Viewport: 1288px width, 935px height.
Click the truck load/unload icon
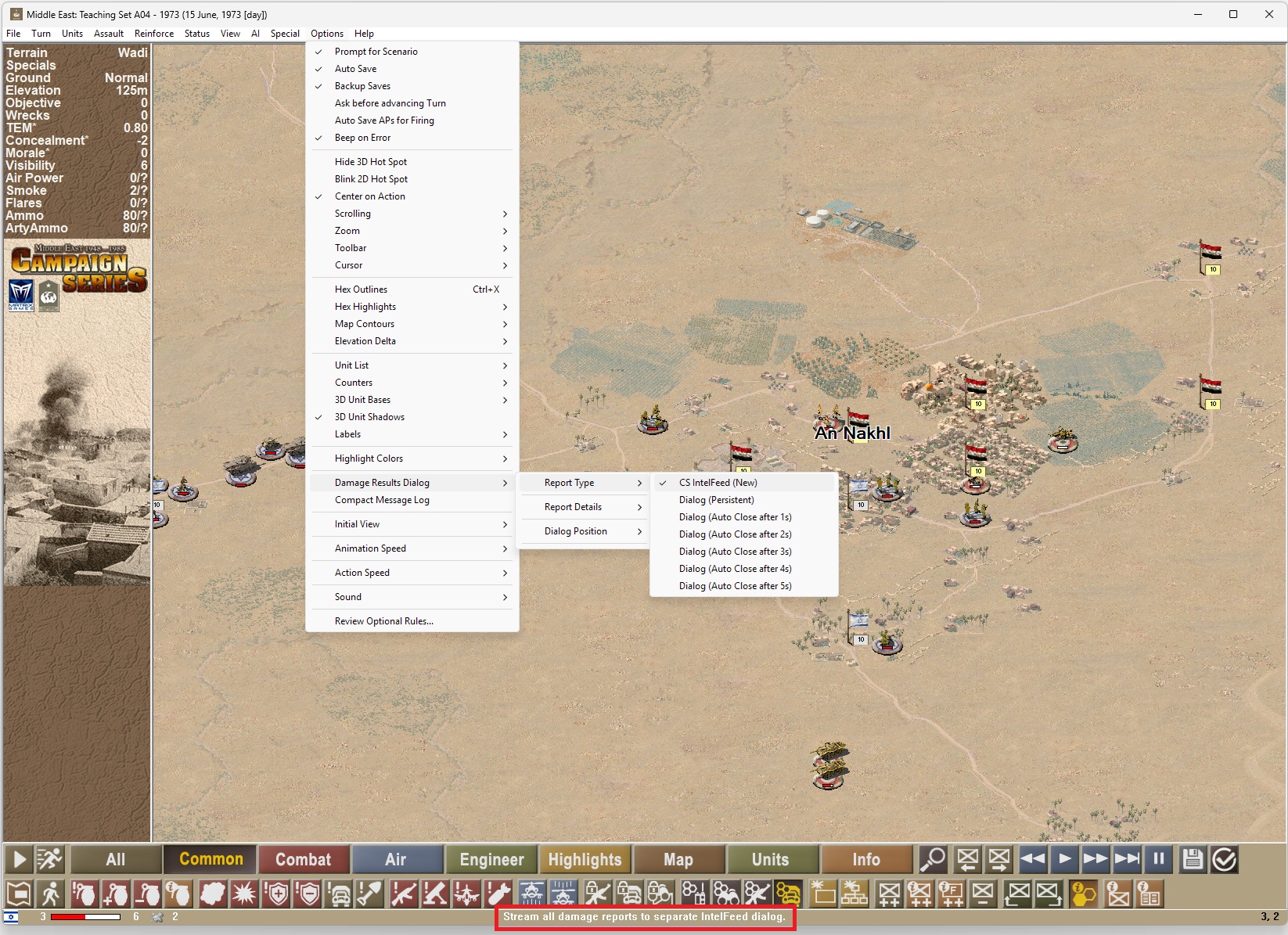click(x=340, y=893)
